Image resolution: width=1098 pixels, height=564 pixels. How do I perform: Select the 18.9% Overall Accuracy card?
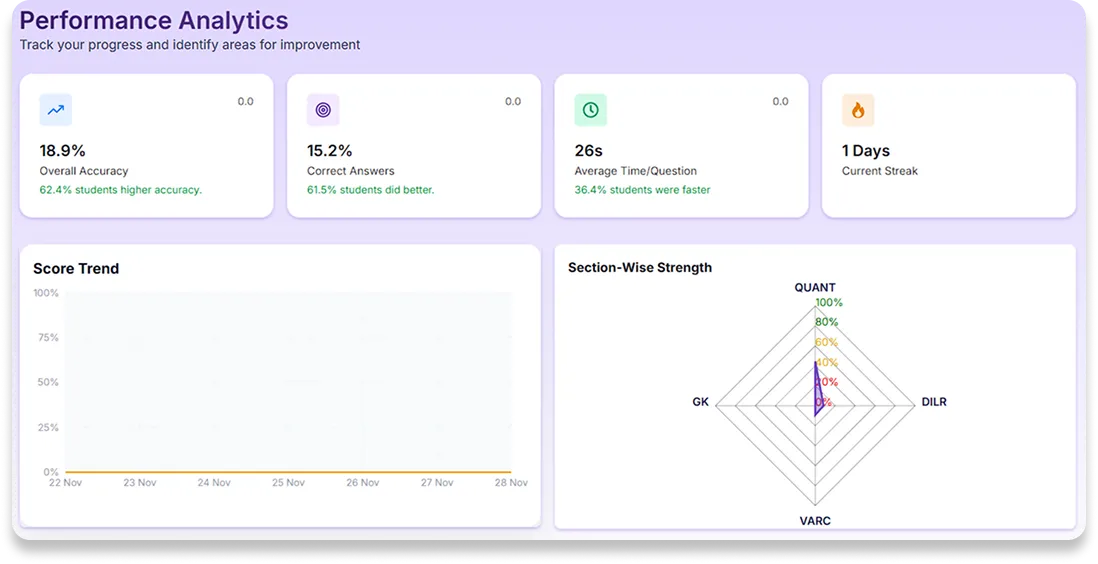click(146, 146)
